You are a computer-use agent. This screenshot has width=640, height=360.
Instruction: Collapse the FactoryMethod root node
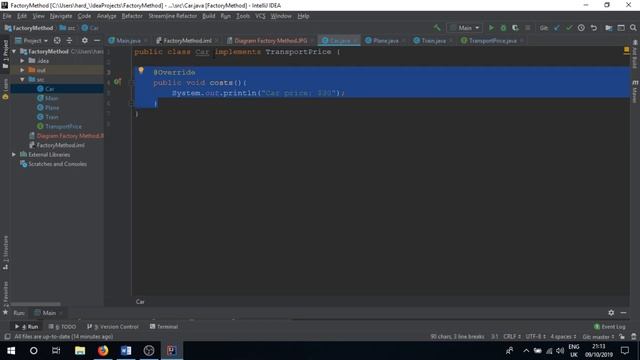click(x=14, y=51)
